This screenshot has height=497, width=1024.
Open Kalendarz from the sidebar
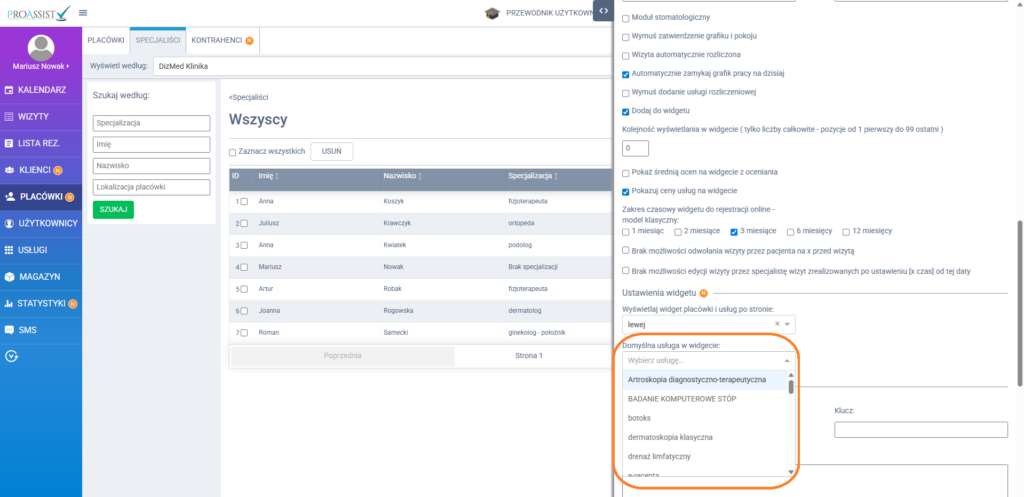[x=41, y=90]
